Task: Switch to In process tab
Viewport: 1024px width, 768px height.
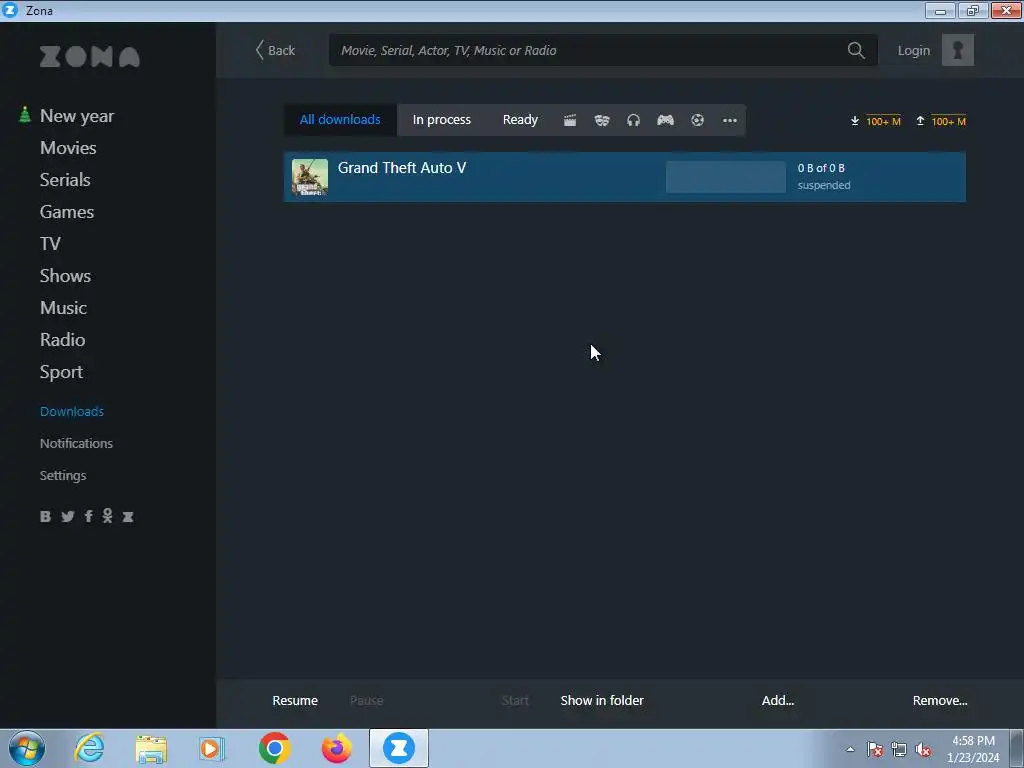Action: click(441, 120)
